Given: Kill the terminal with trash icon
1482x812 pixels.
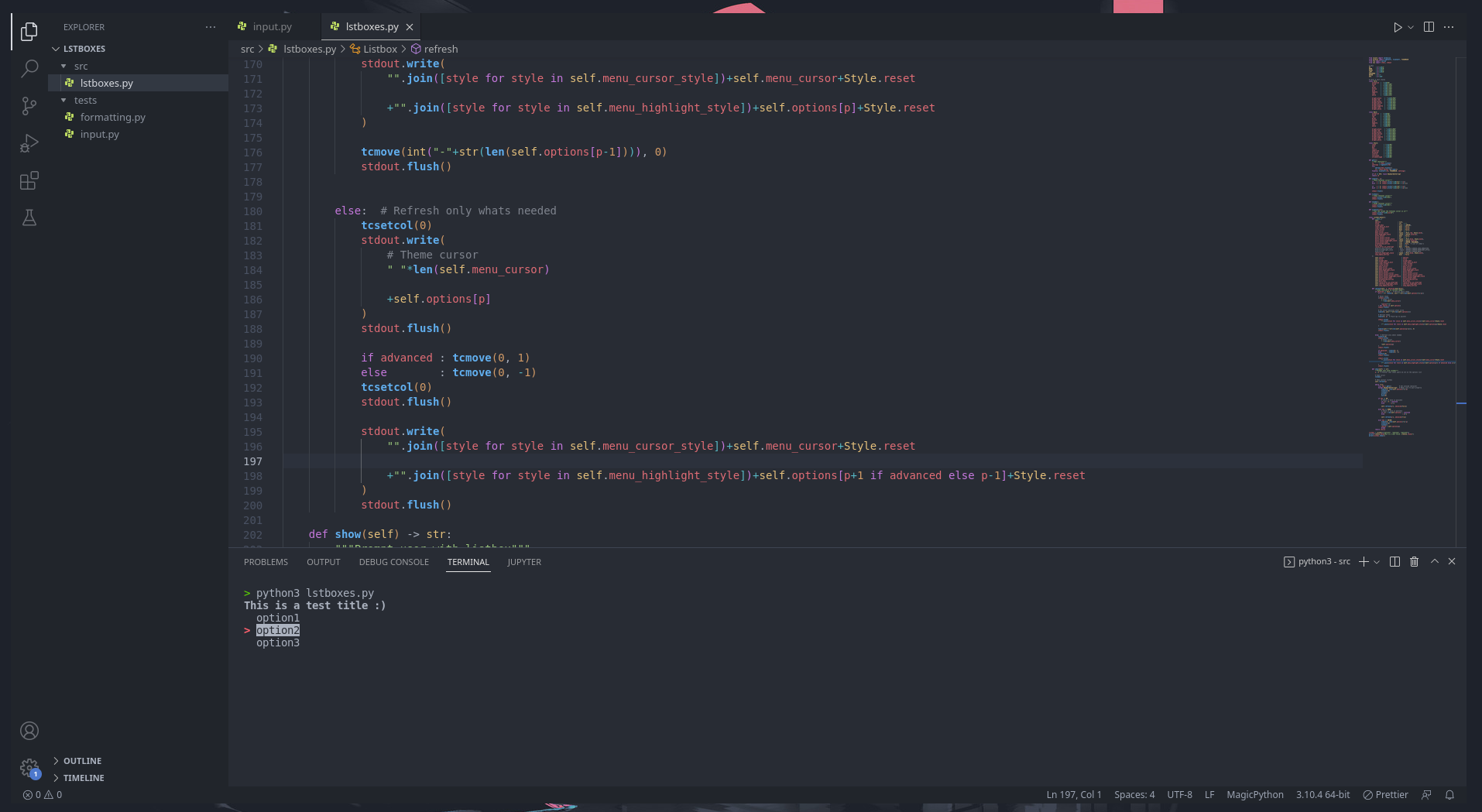Looking at the screenshot, I should 1415,562.
